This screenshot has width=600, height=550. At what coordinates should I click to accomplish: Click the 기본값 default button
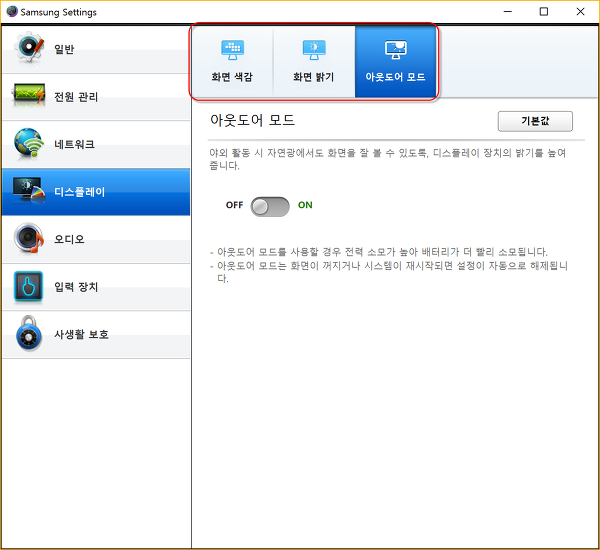[535, 121]
